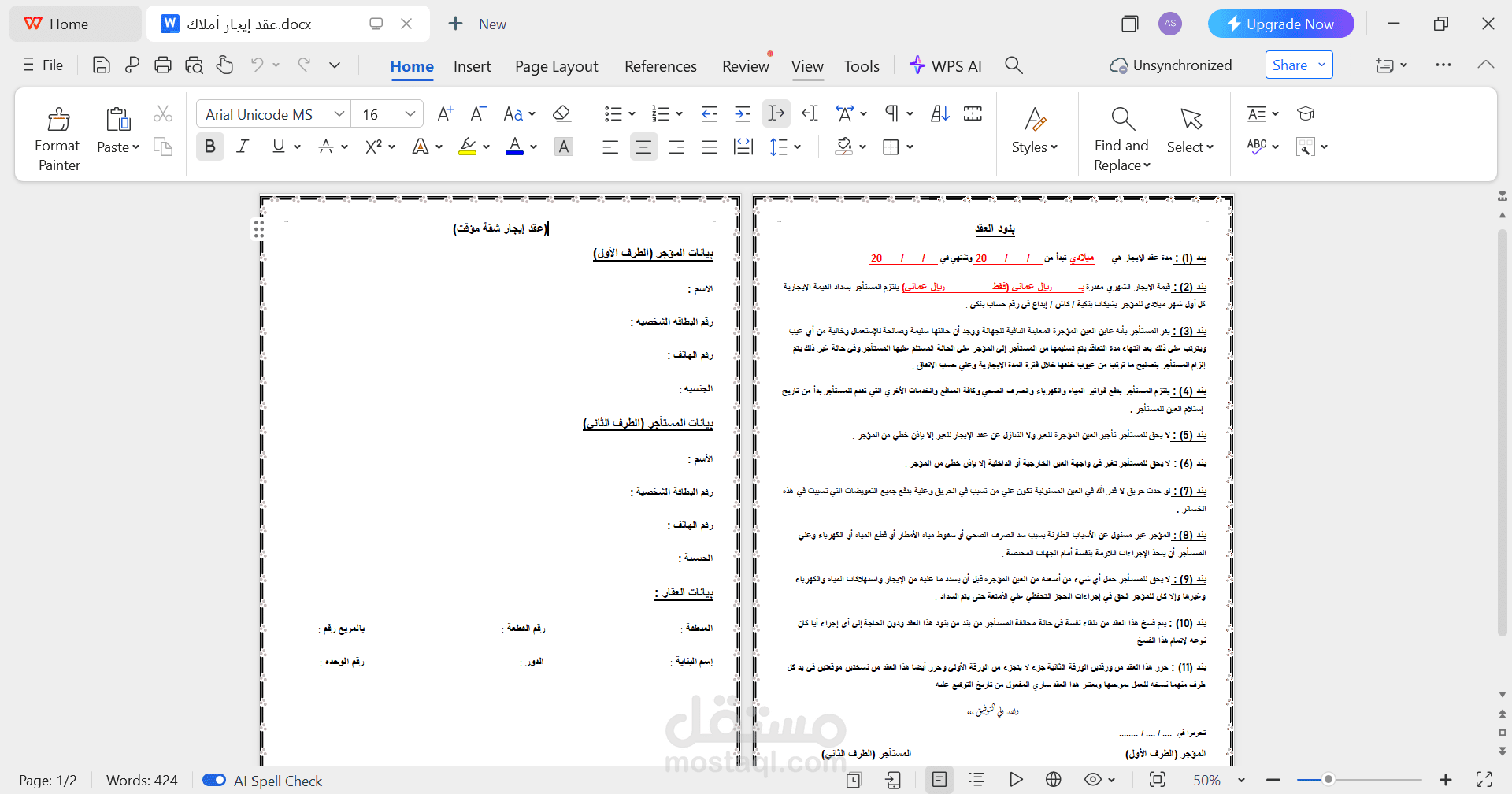Justify paragraph text
The image size is (1512, 794).
(710, 147)
